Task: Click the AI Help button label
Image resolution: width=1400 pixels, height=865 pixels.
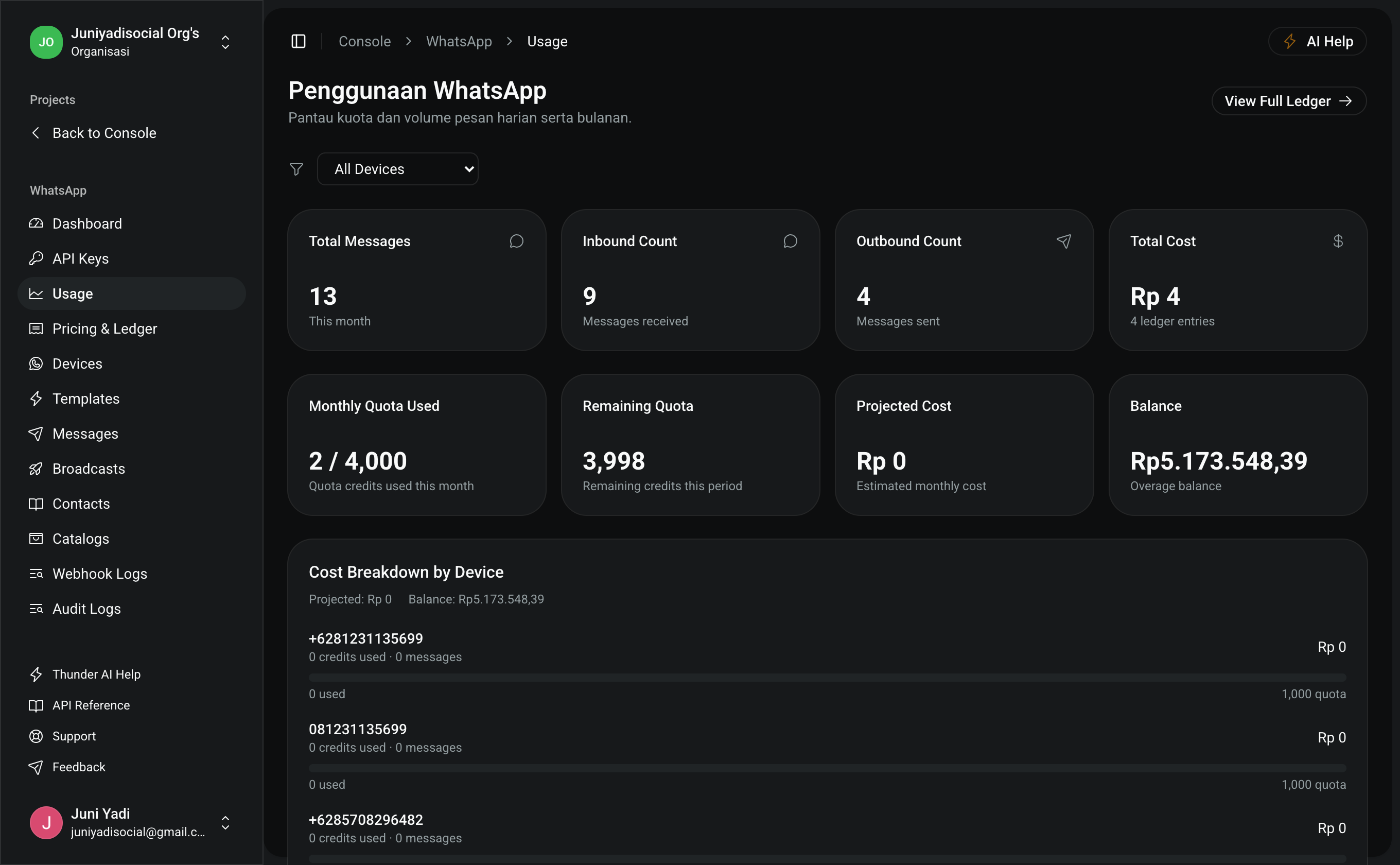Action: (1329, 41)
